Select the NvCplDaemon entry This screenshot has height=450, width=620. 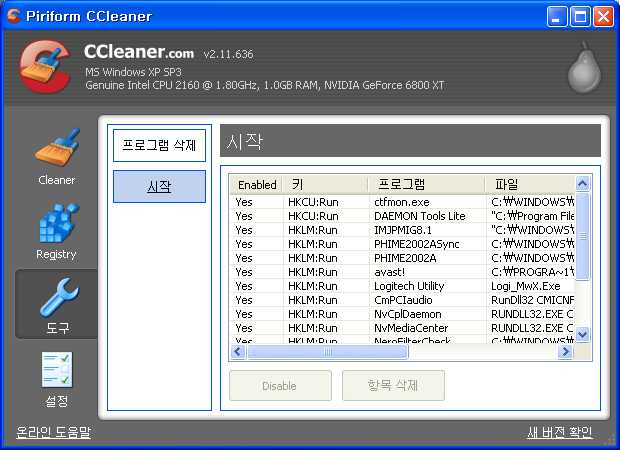click(402, 314)
